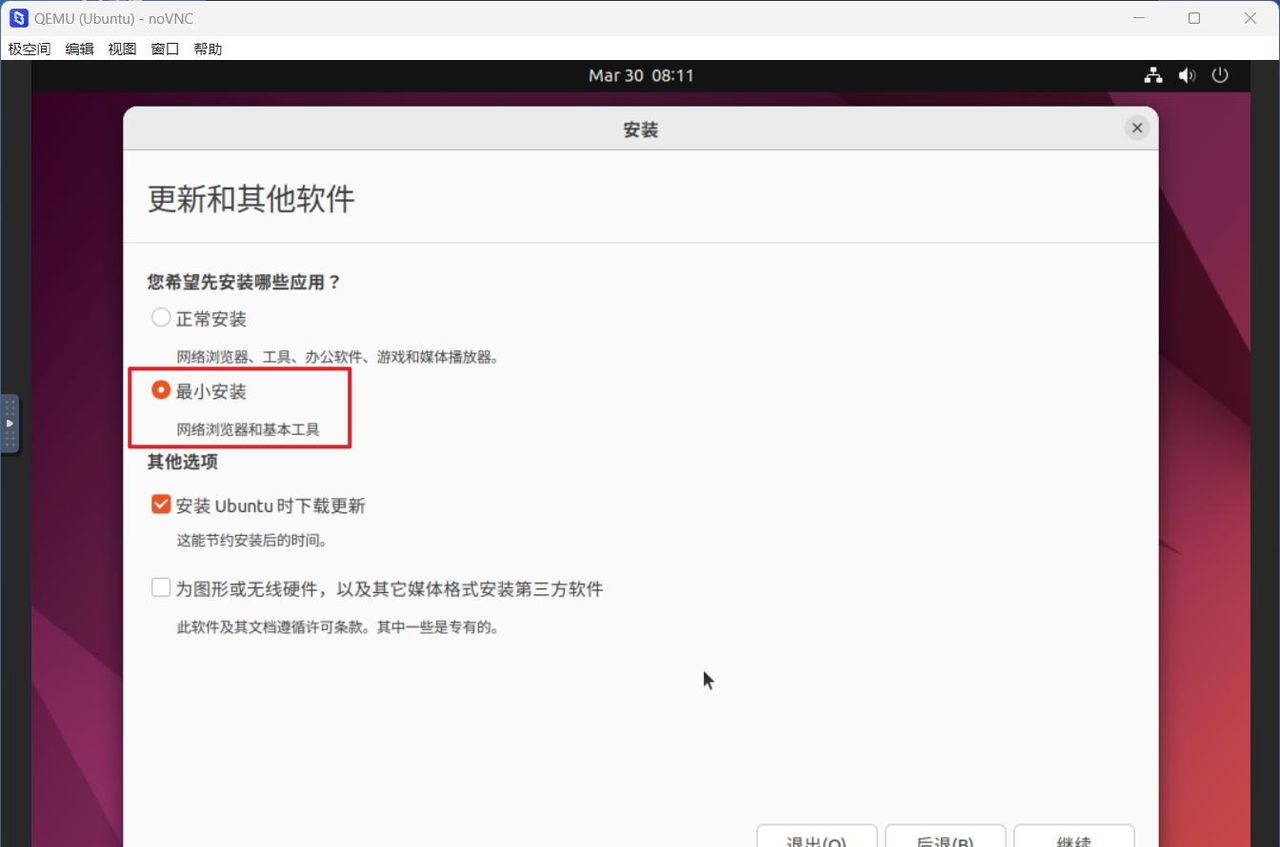
Task: Open the 编辑 menu
Action: pos(79,49)
